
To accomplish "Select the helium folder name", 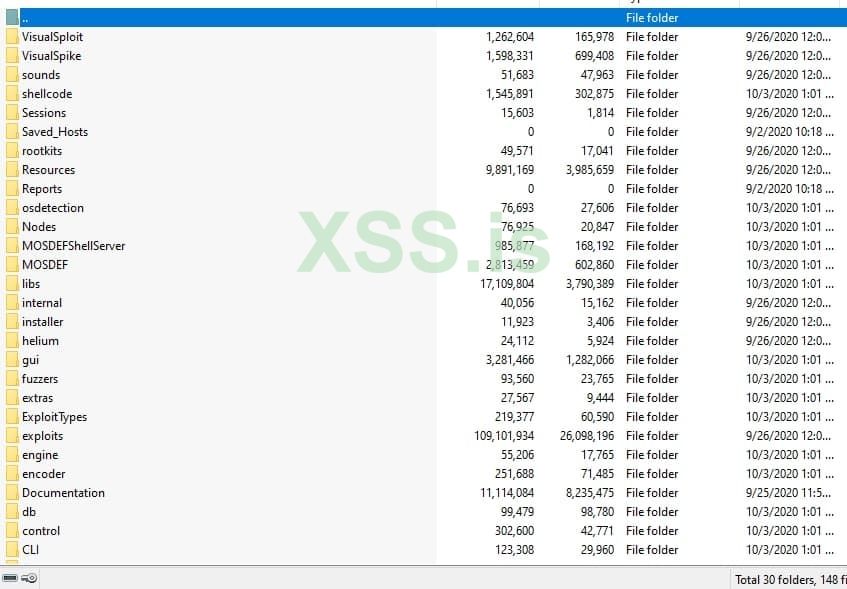I will click(40, 340).
